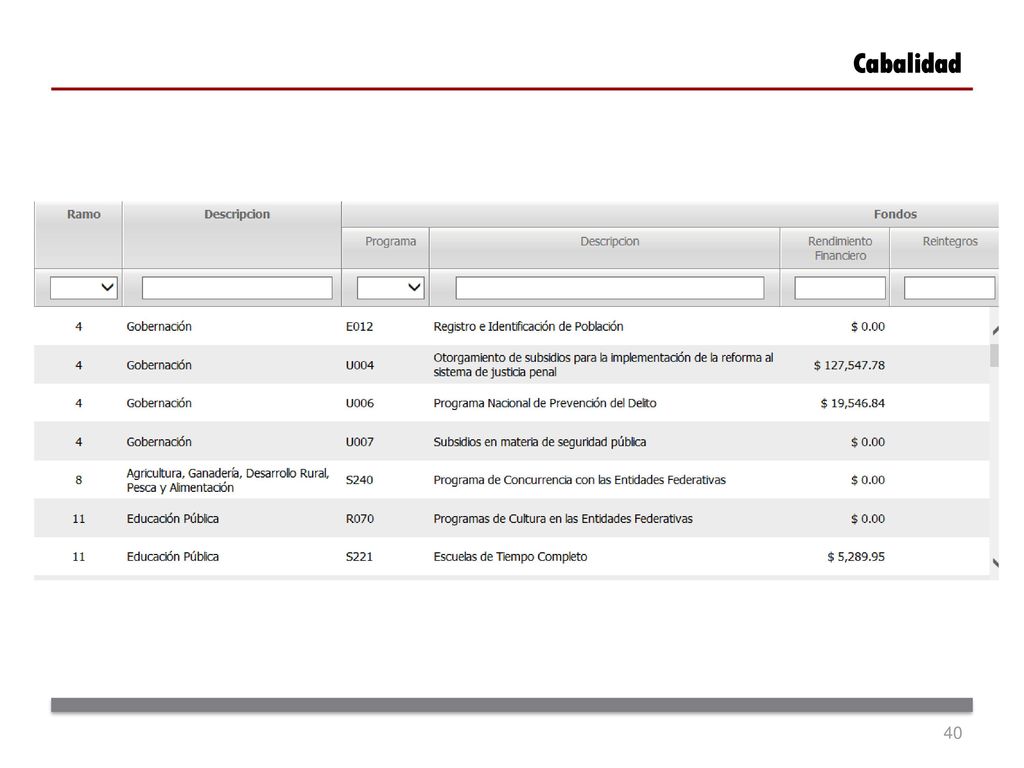
Task: Focus the Rendimiento Financiero filter box
Action: (840, 287)
